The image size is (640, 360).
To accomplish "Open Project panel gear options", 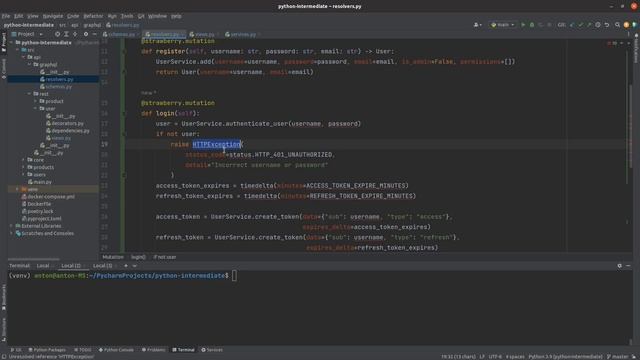I will click(86, 34).
